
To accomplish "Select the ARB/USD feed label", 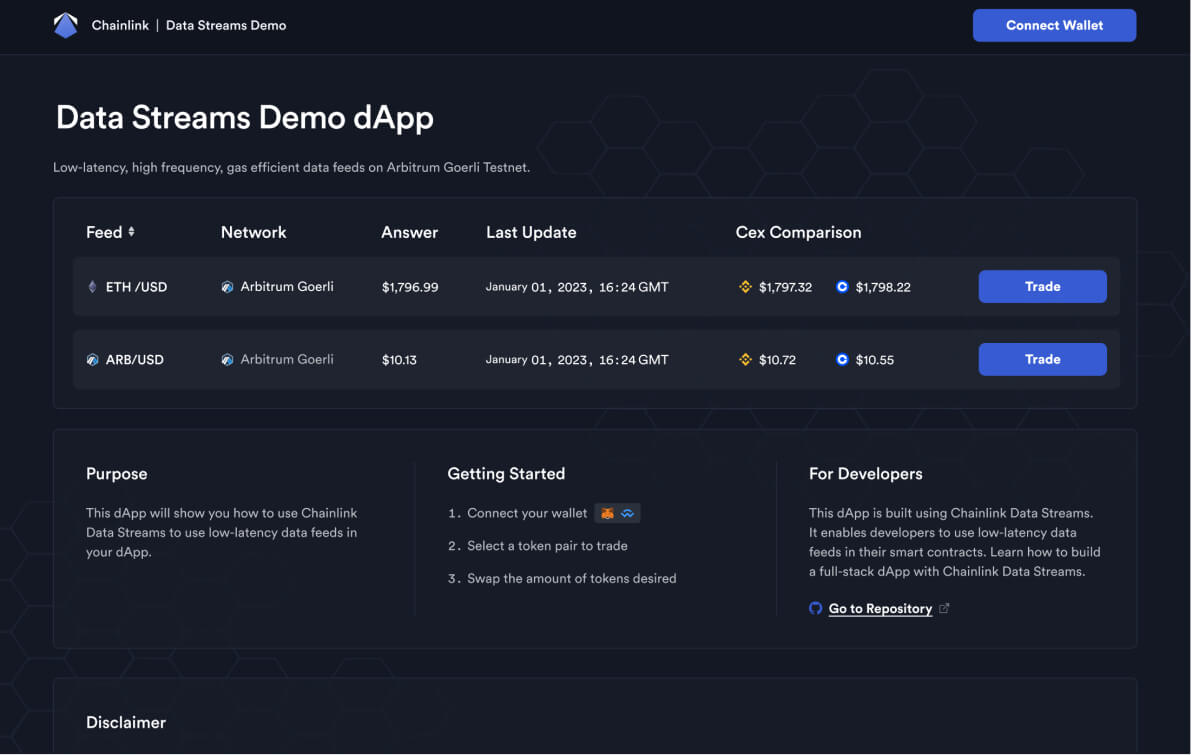I will pos(134,360).
